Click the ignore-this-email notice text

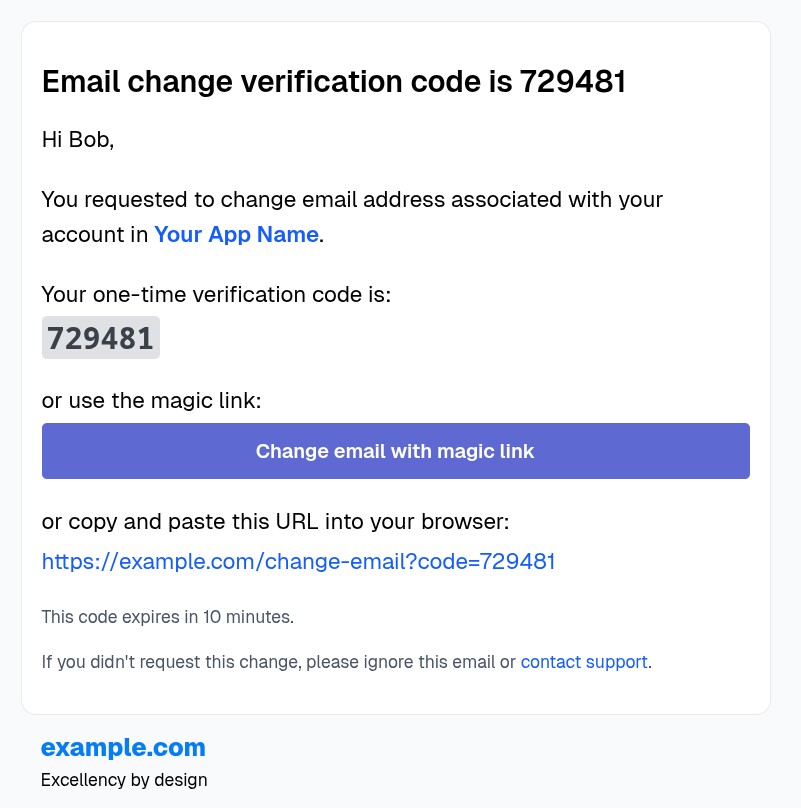pyautogui.click(x=280, y=662)
